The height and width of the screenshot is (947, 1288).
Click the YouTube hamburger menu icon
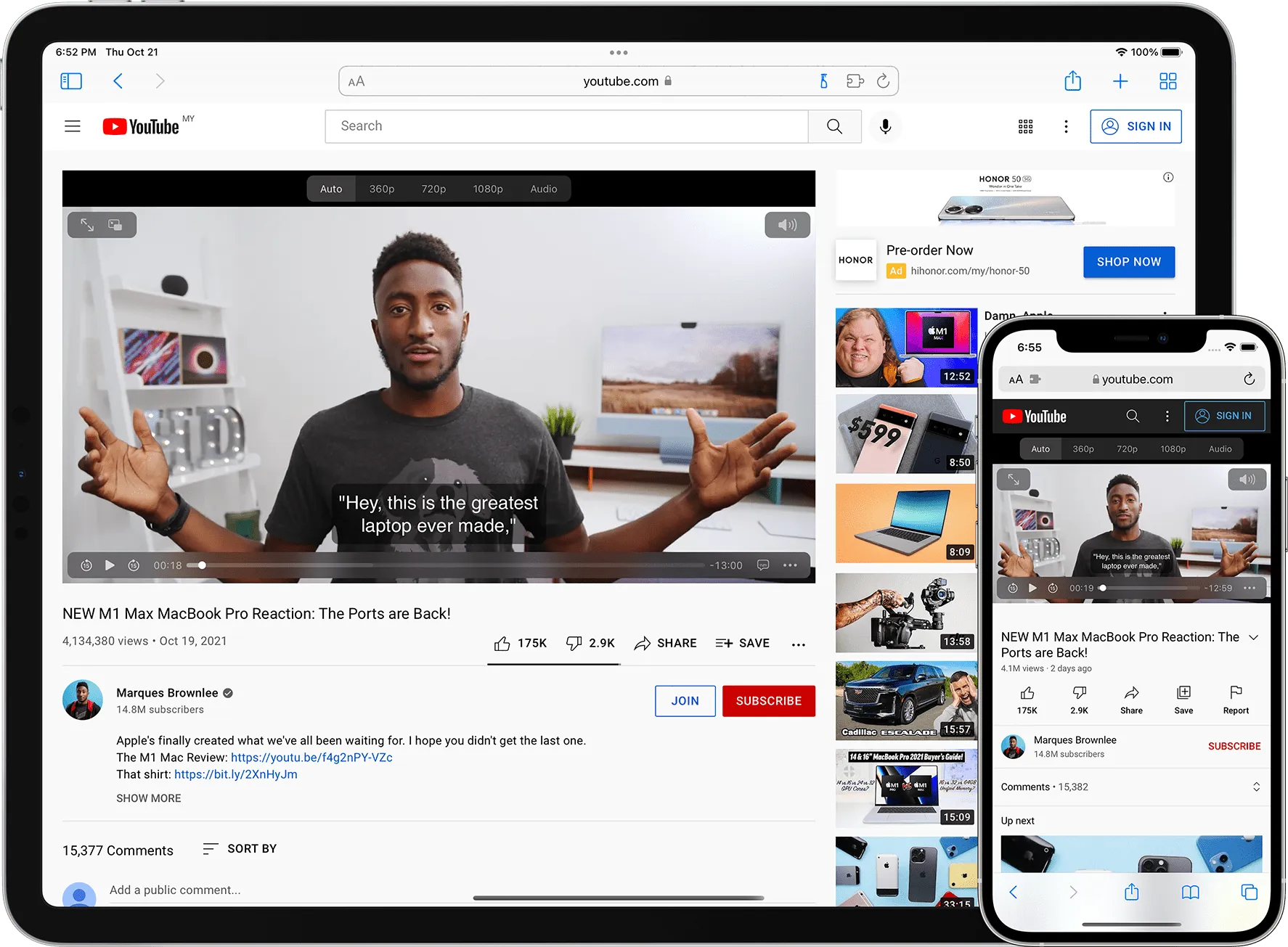73,127
